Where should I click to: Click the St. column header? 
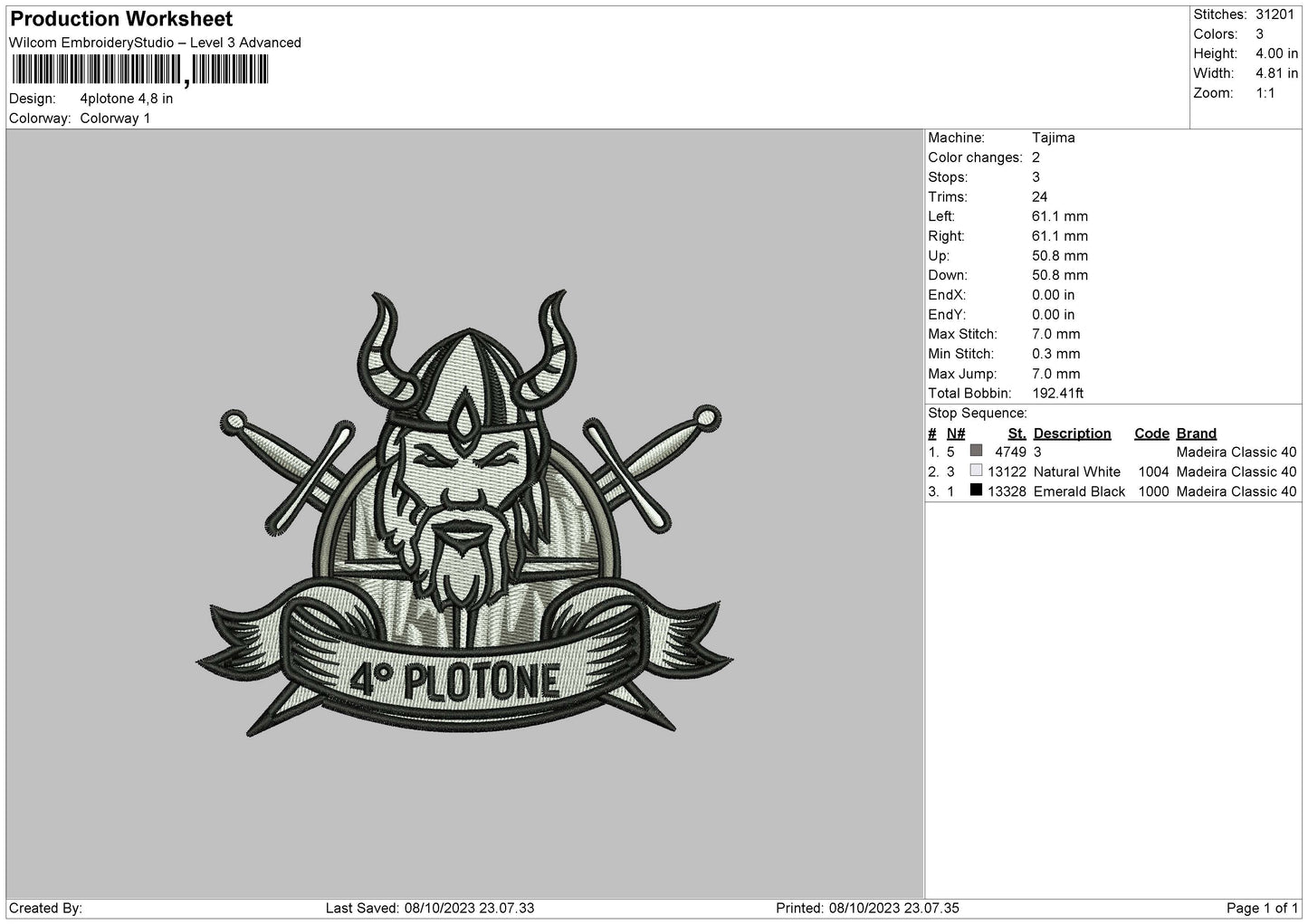[x=1017, y=433]
